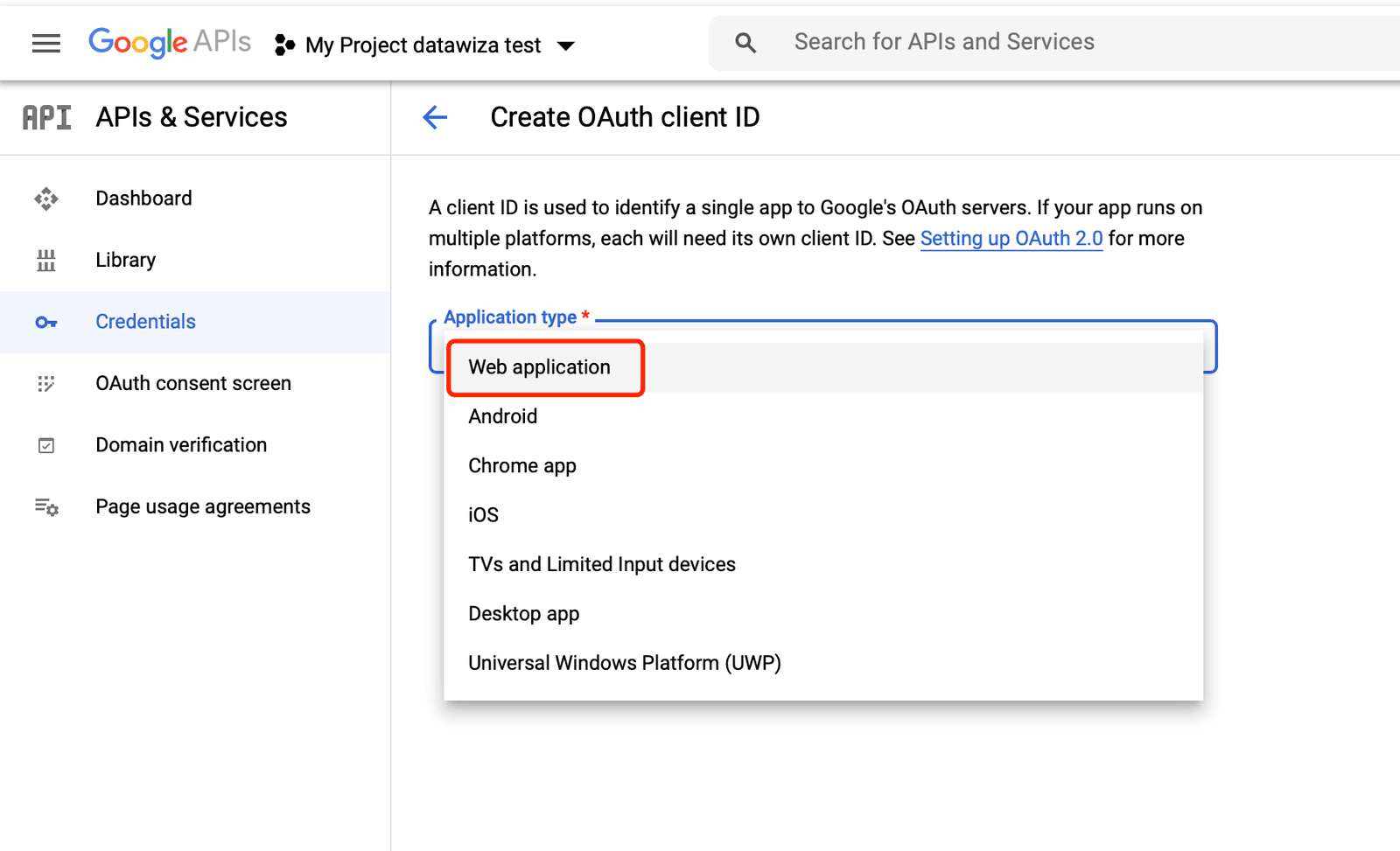This screenshot has height=851, width=1400.
Task: Click the Page usage agreements icon
Action: coord(46,506)
